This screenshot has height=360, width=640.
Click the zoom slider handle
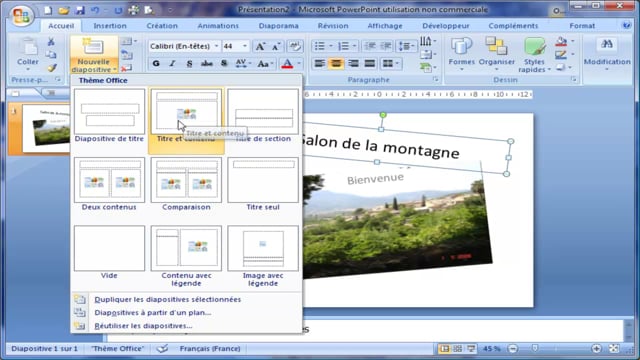535,348
